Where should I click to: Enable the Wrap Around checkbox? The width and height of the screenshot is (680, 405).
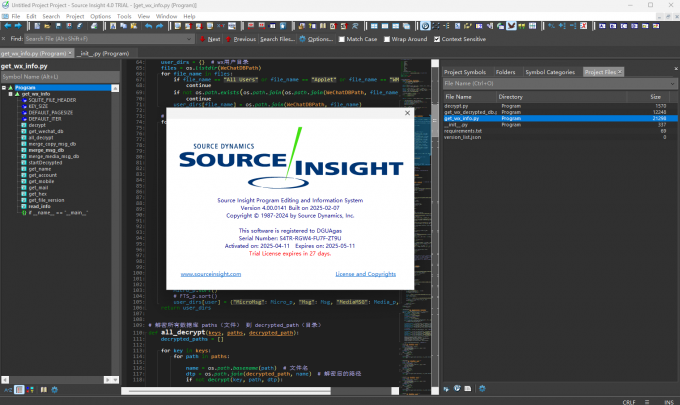tap(387, 39)
